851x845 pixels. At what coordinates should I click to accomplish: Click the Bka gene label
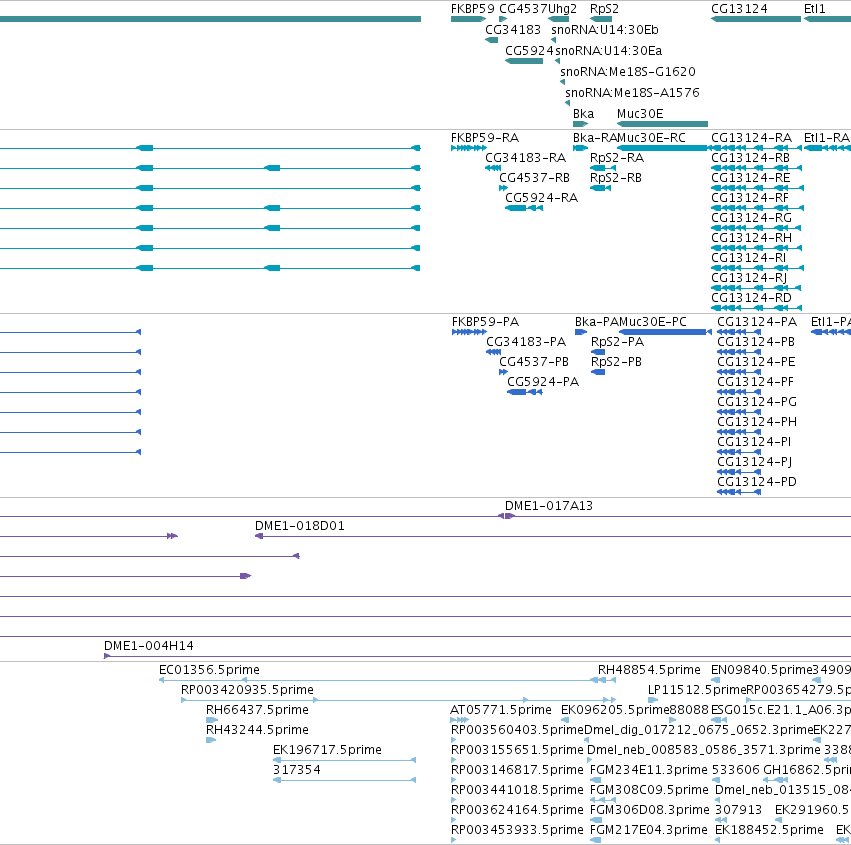pos(583,113)
